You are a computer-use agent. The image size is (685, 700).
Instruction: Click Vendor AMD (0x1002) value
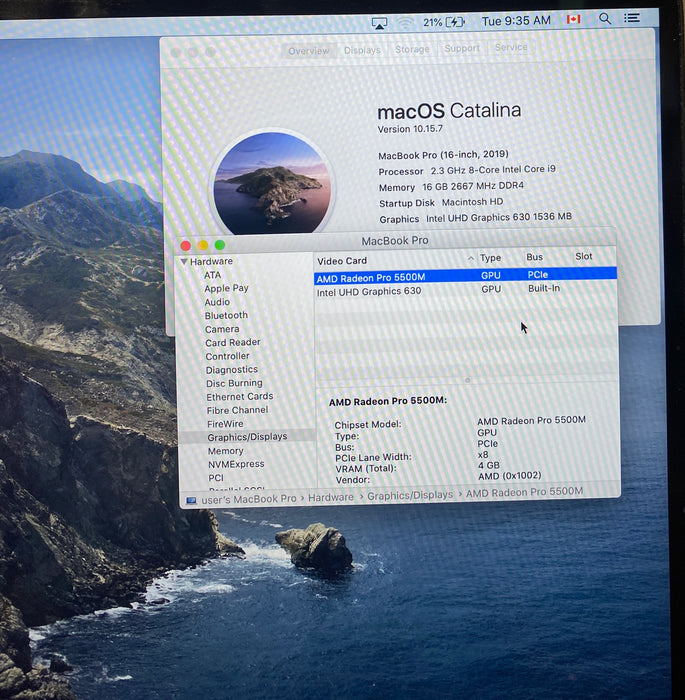click(510, 476)
